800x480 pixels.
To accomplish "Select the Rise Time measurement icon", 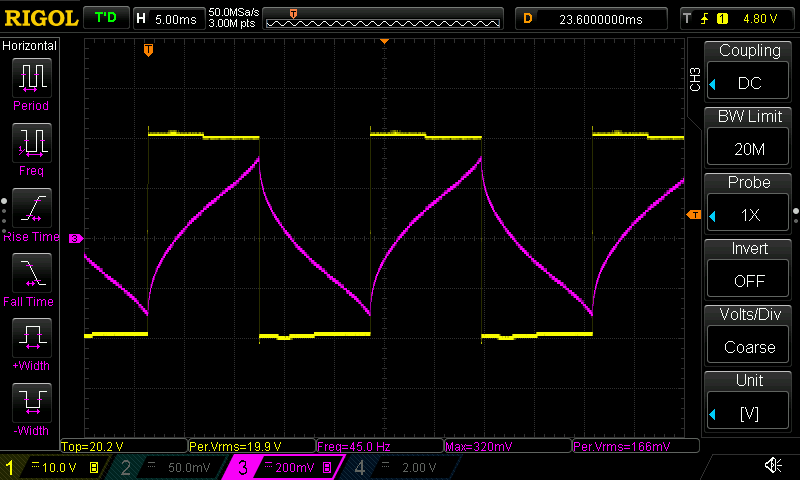I will pos(32,208).
